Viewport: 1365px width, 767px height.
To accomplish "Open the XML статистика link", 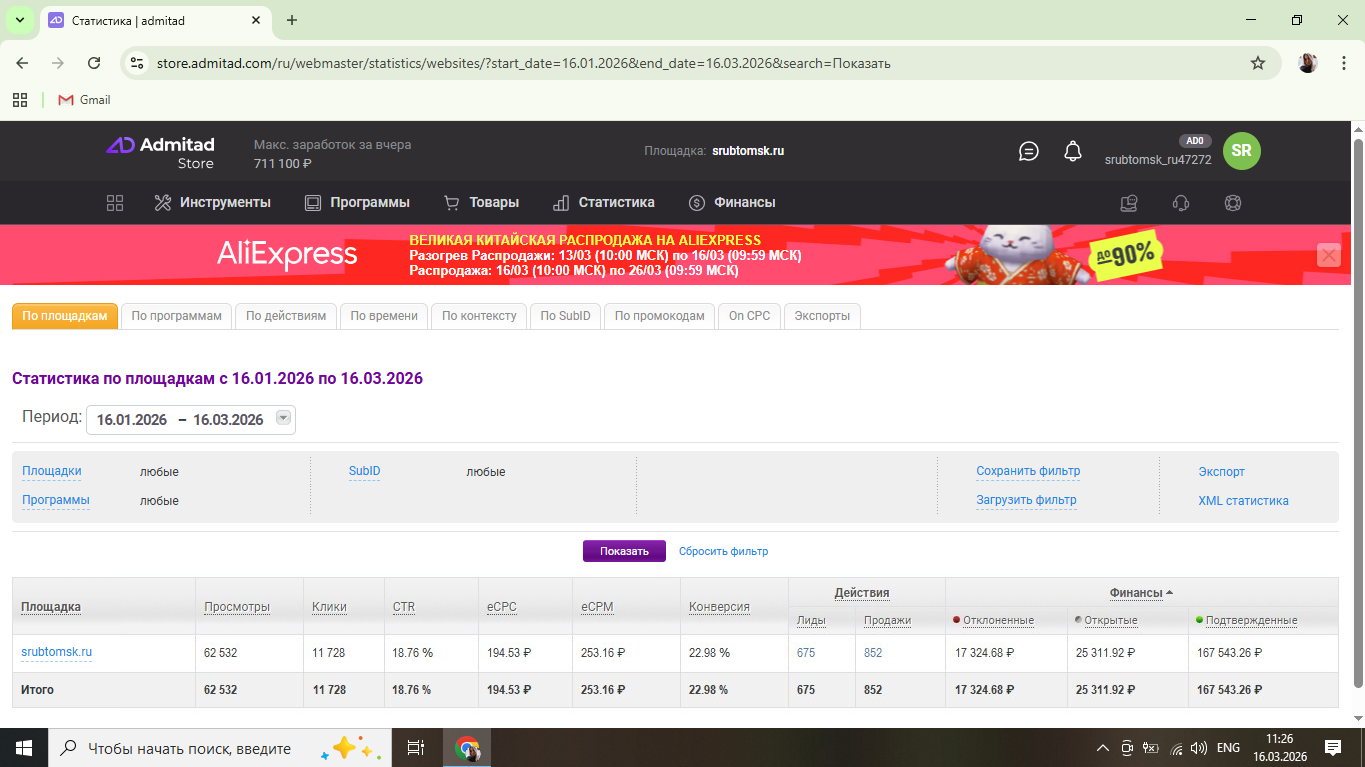I will pos(1243,501).
